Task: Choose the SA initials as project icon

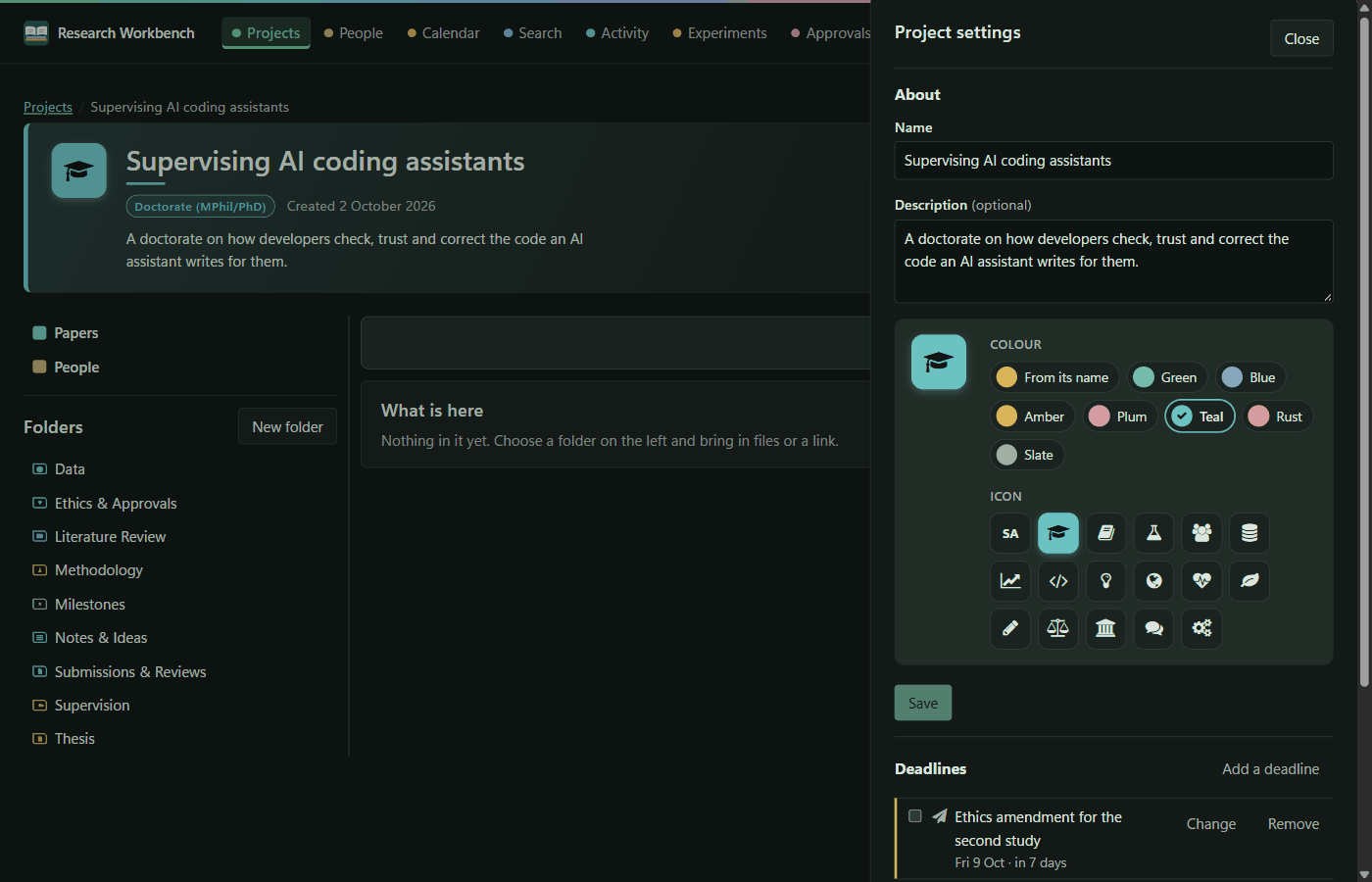Action: pos(1010,533)
